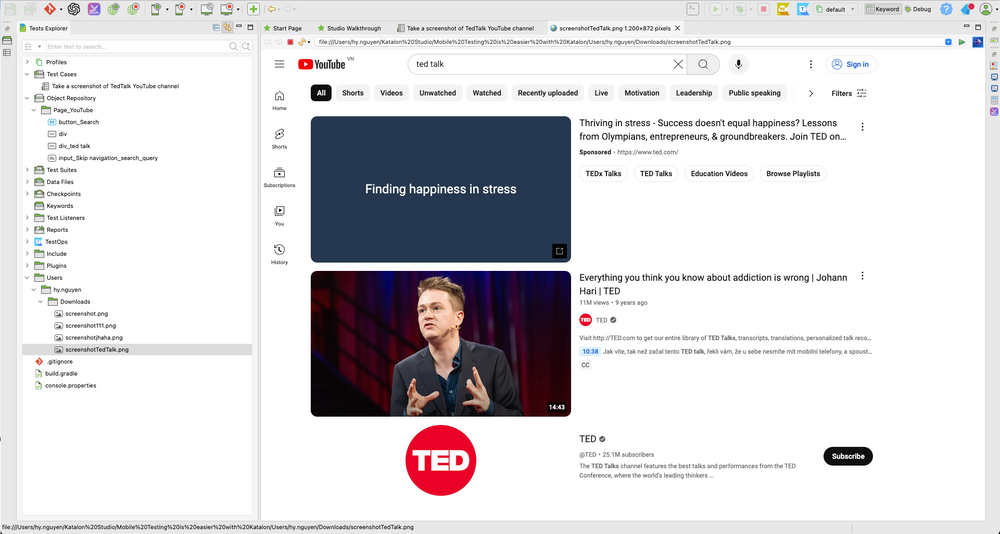Expand the Test Suites folder
The height and width of the screenshot is (534, 1000).
tap(28, 170)
